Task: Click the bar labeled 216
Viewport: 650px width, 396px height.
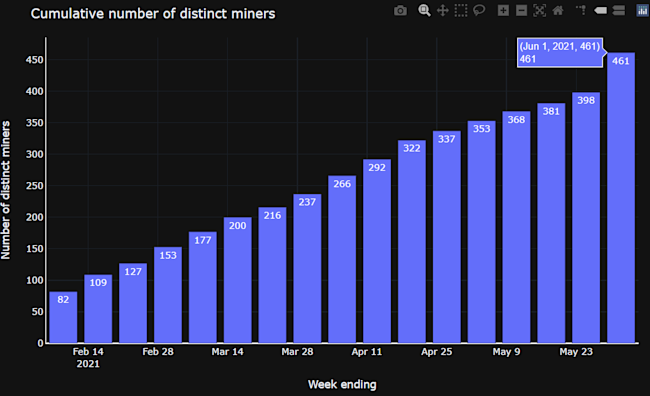Action: coord(272,275)
